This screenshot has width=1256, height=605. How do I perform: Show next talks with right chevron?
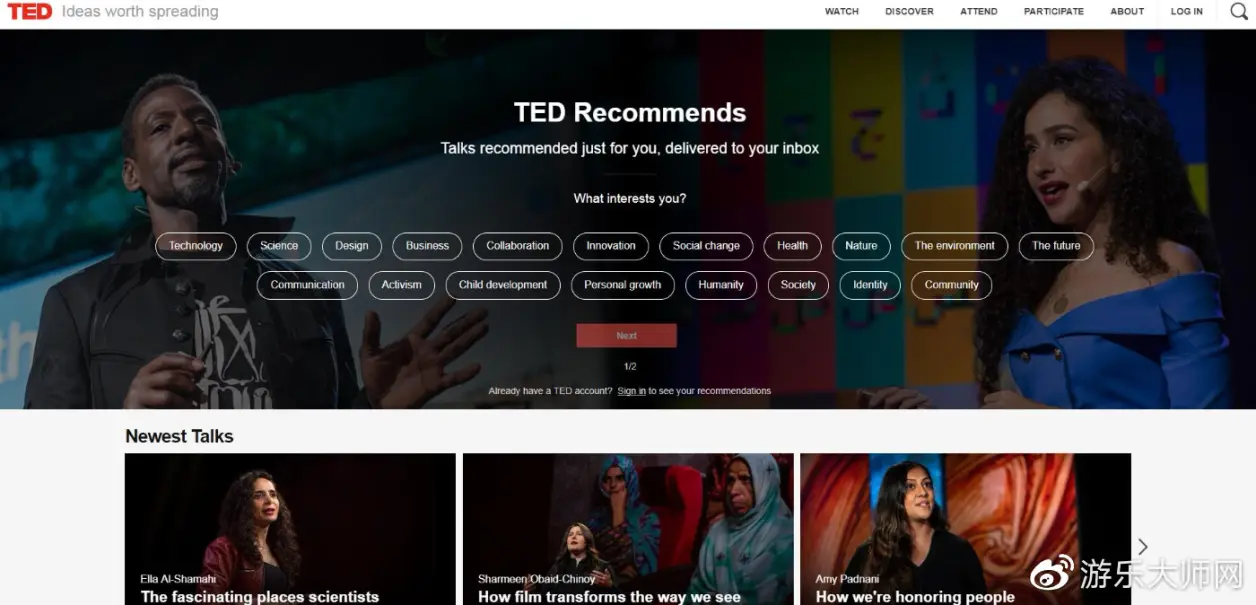pos(1143,546)
